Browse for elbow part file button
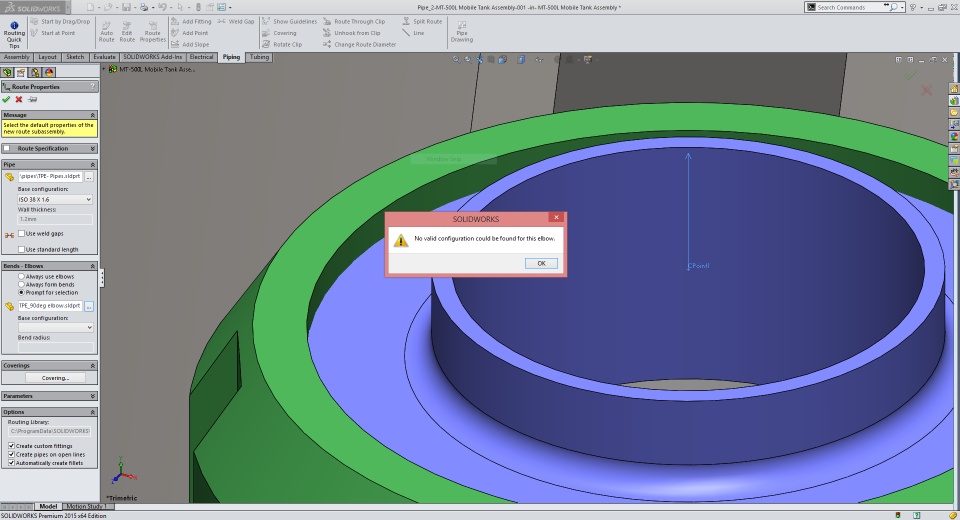Screen dimensions: 960x520 coord(89,306)
